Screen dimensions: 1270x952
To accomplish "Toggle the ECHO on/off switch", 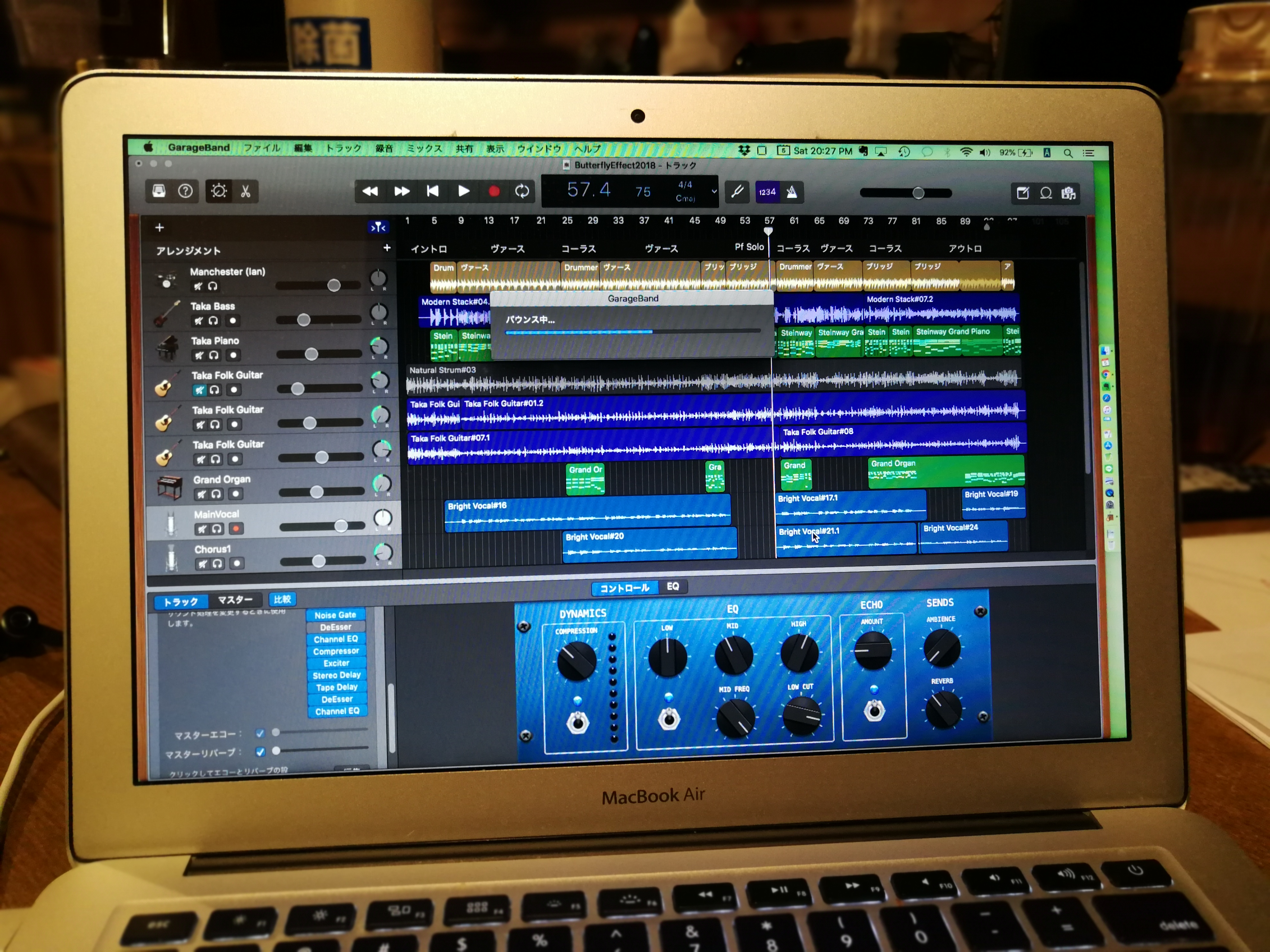I will tap(874, 711).
